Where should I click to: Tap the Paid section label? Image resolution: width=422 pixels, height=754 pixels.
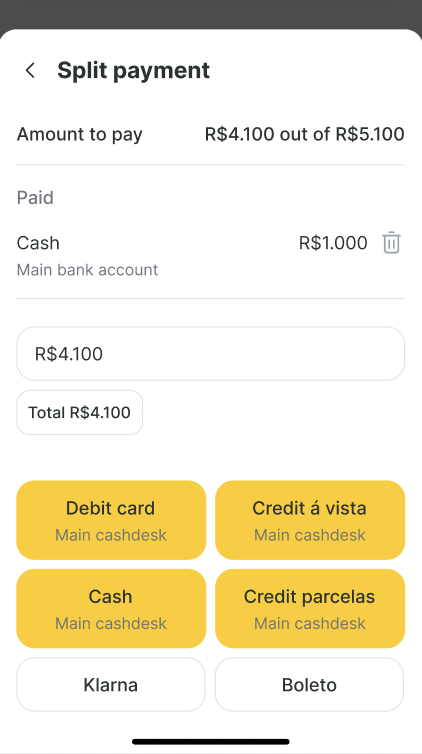tap(35, 198)
